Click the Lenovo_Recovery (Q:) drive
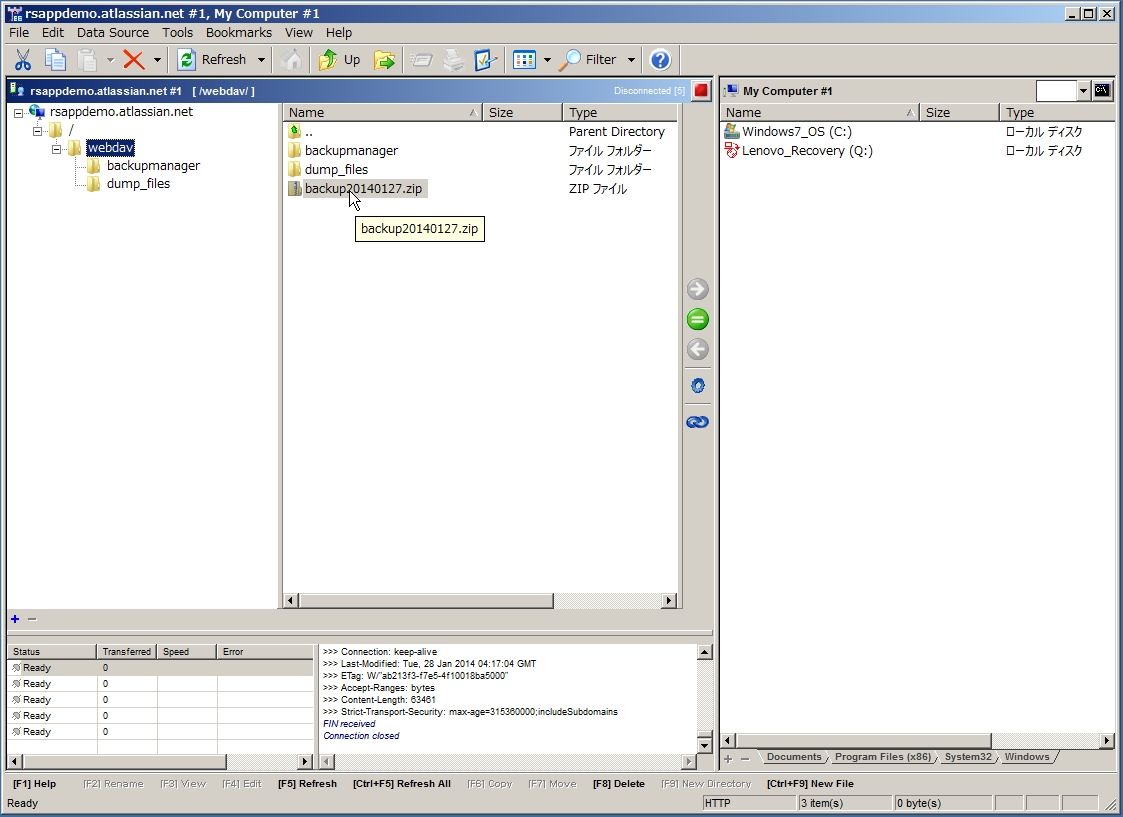This screenshot has width=1123, height=817. pyautogui.click(x=807, y=151)
